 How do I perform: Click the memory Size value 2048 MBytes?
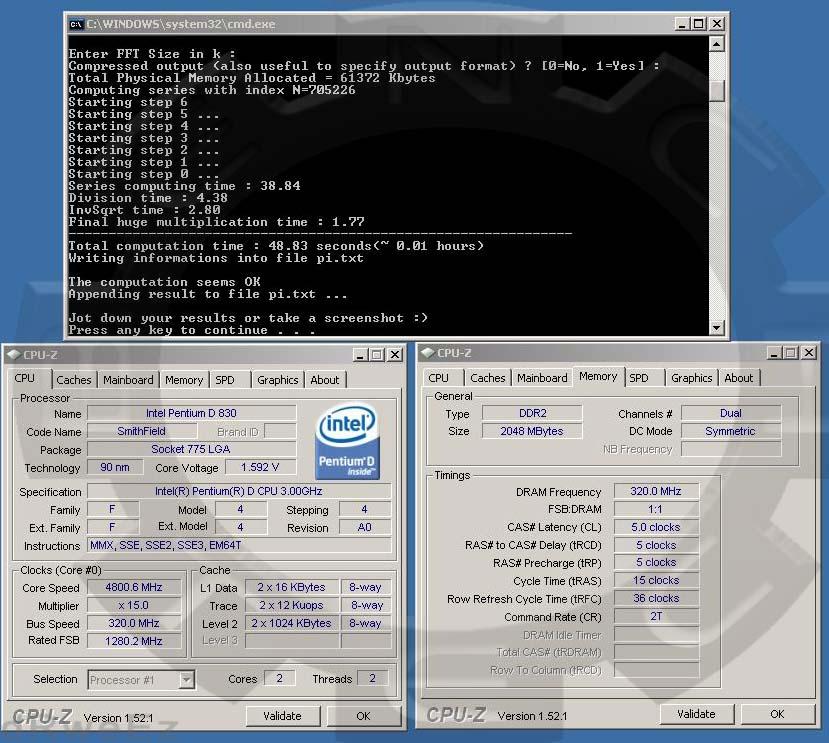(x=532, y=431)
